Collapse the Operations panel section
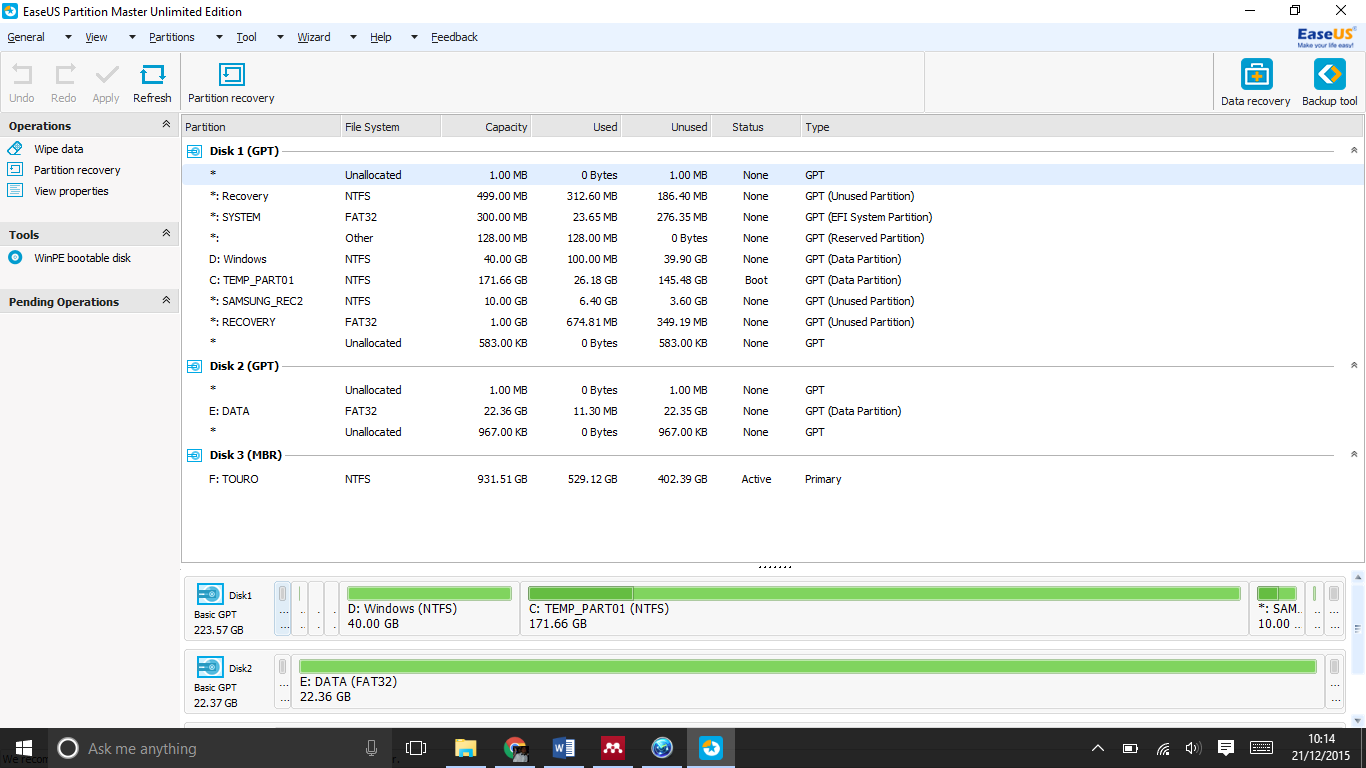Screen dimensions: 1366x768 pyautogui.click(x=166, y=125)
